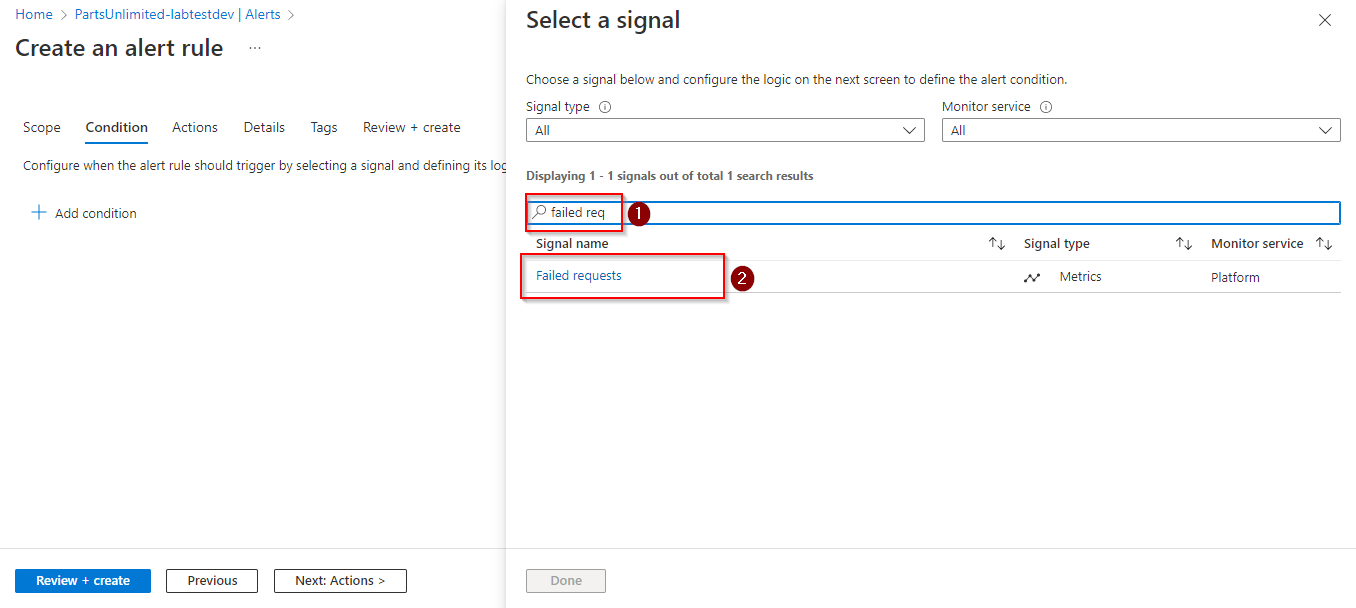Select the Failed requests signal
This screenshot has height=608, width=1356.
click(x=579, y=276)
